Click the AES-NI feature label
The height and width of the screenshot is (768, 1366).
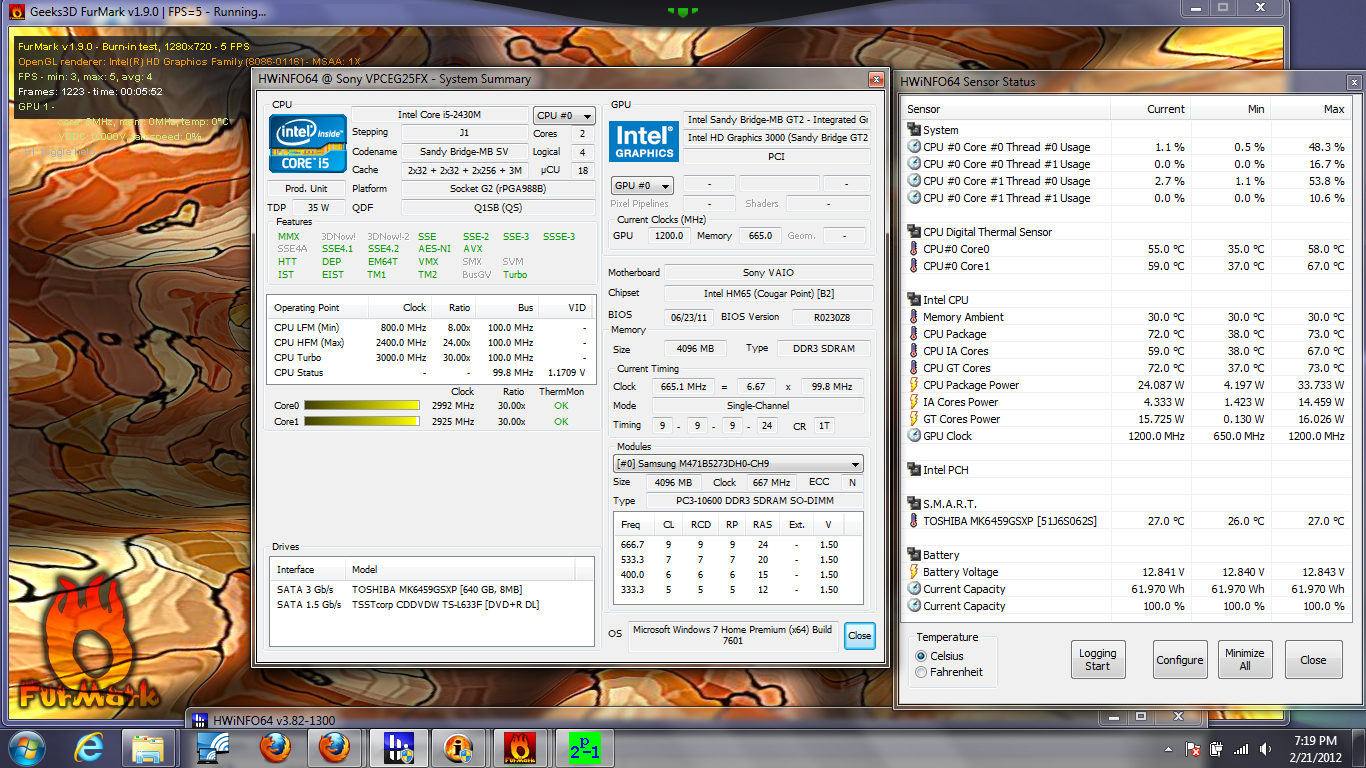pyautogui.click(x=434, y=249)
